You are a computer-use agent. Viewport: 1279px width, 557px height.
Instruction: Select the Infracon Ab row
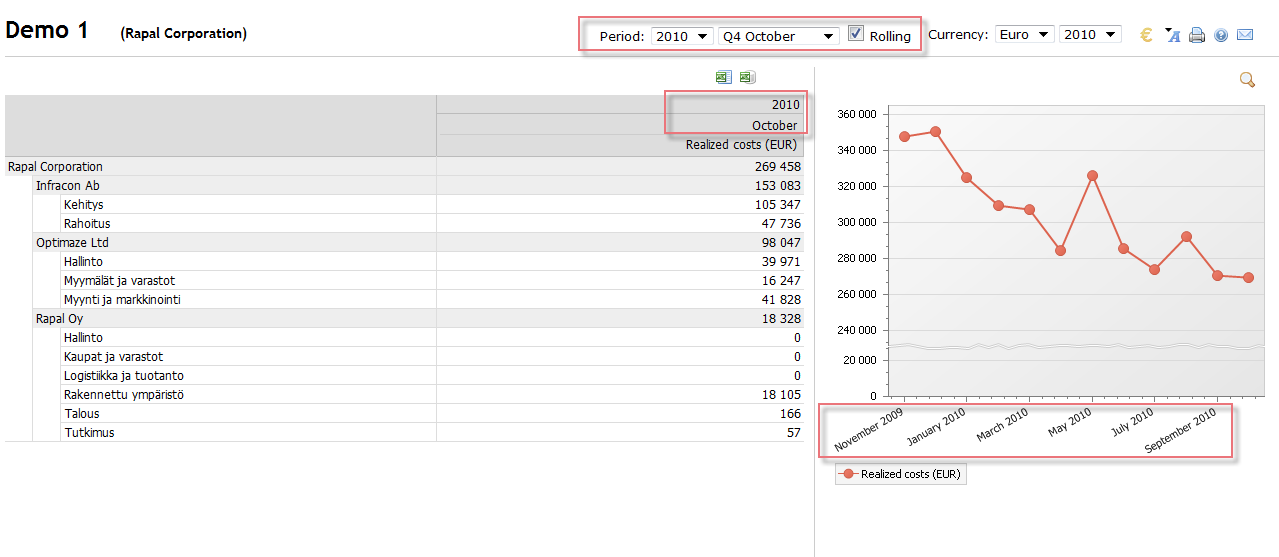tap(68, 186)
